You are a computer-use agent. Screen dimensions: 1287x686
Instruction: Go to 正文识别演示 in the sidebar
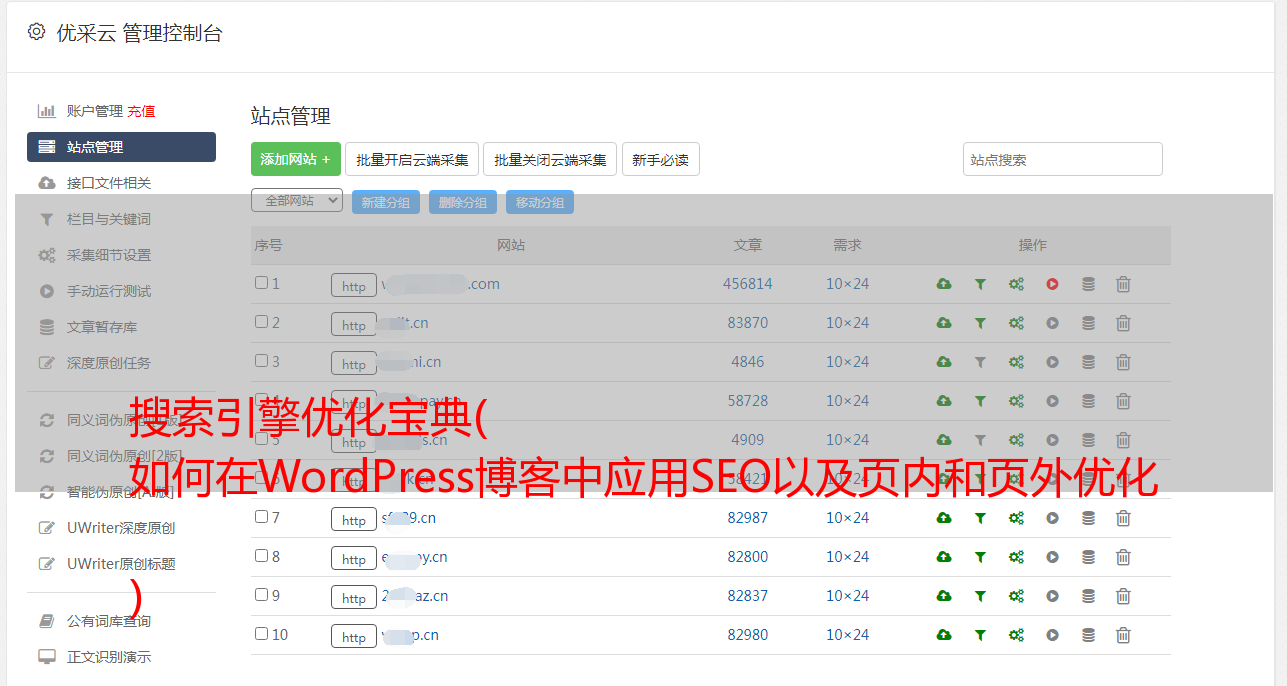pyautogui.click(x=109, y=657)
